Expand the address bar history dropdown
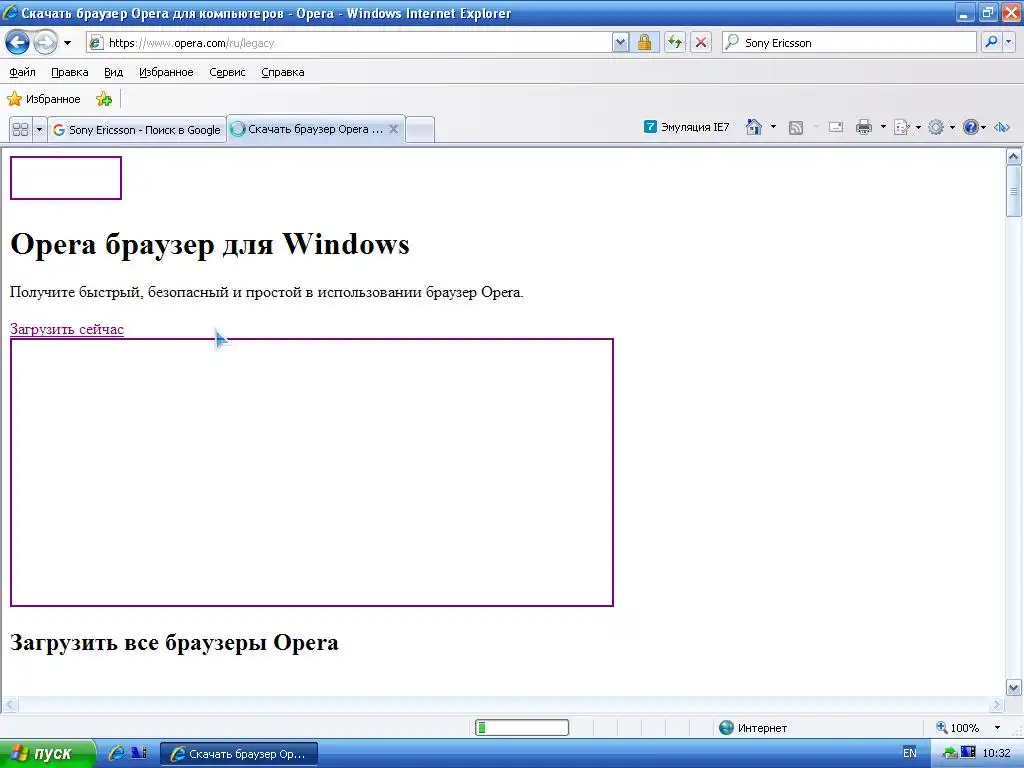The height and width of the screenshot is (768, 1024). pos(620,43)
